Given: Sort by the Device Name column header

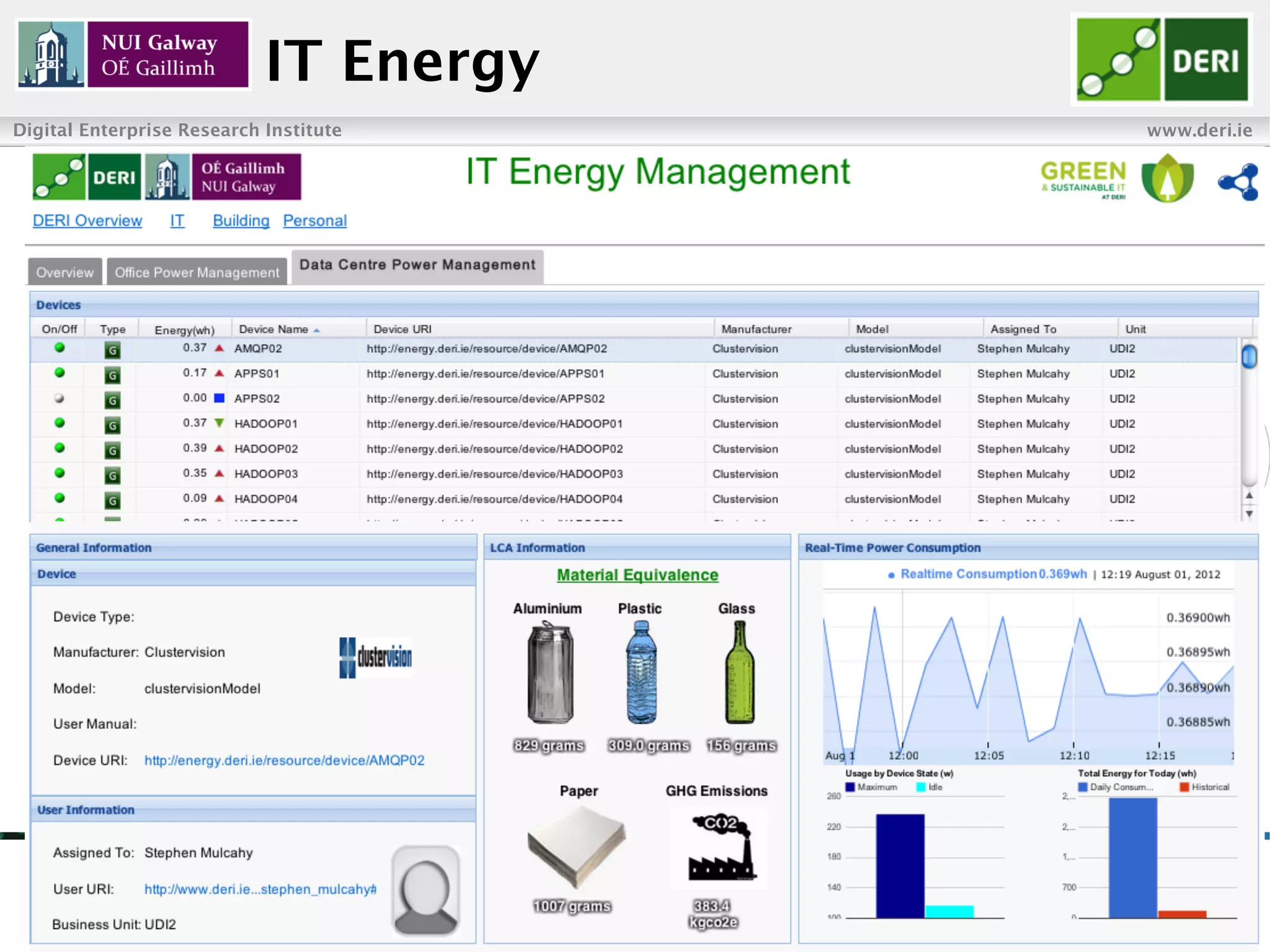Looking at the screenshot, I should [298, 329].
